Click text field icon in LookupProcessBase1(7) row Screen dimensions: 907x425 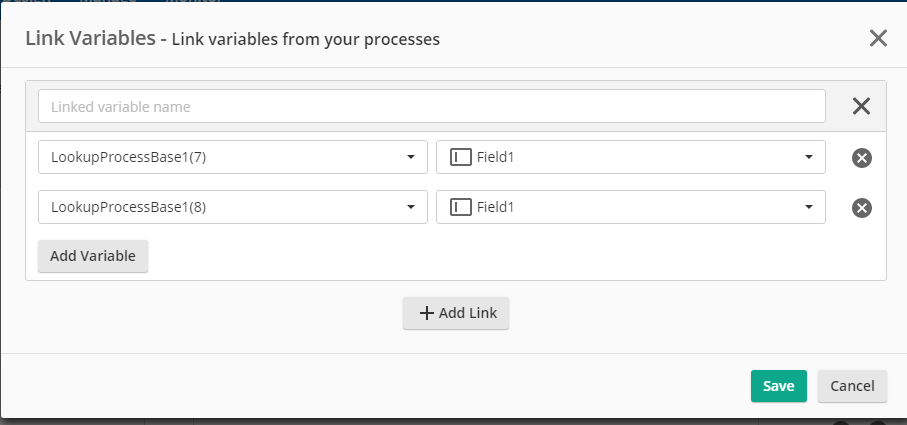460,157
